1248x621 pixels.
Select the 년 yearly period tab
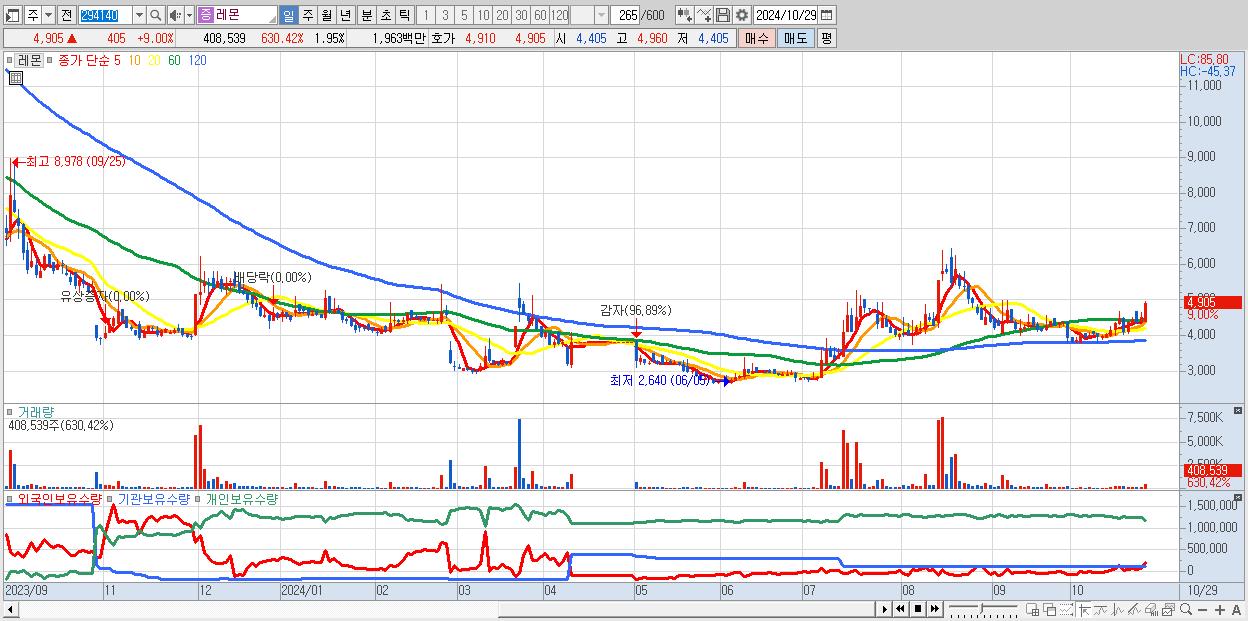point(345,15)
